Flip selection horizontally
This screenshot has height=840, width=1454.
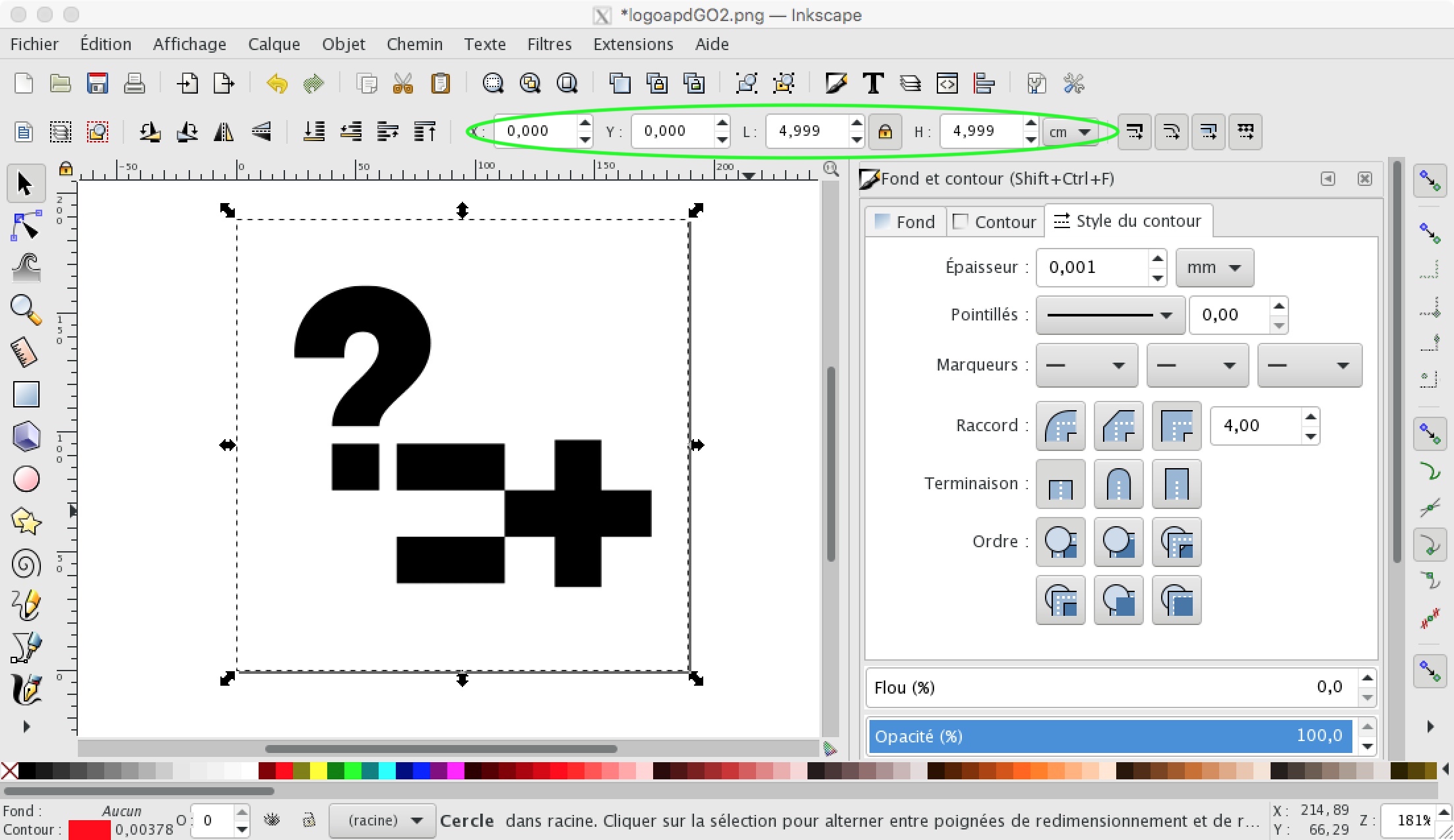[x=224, y=132]
